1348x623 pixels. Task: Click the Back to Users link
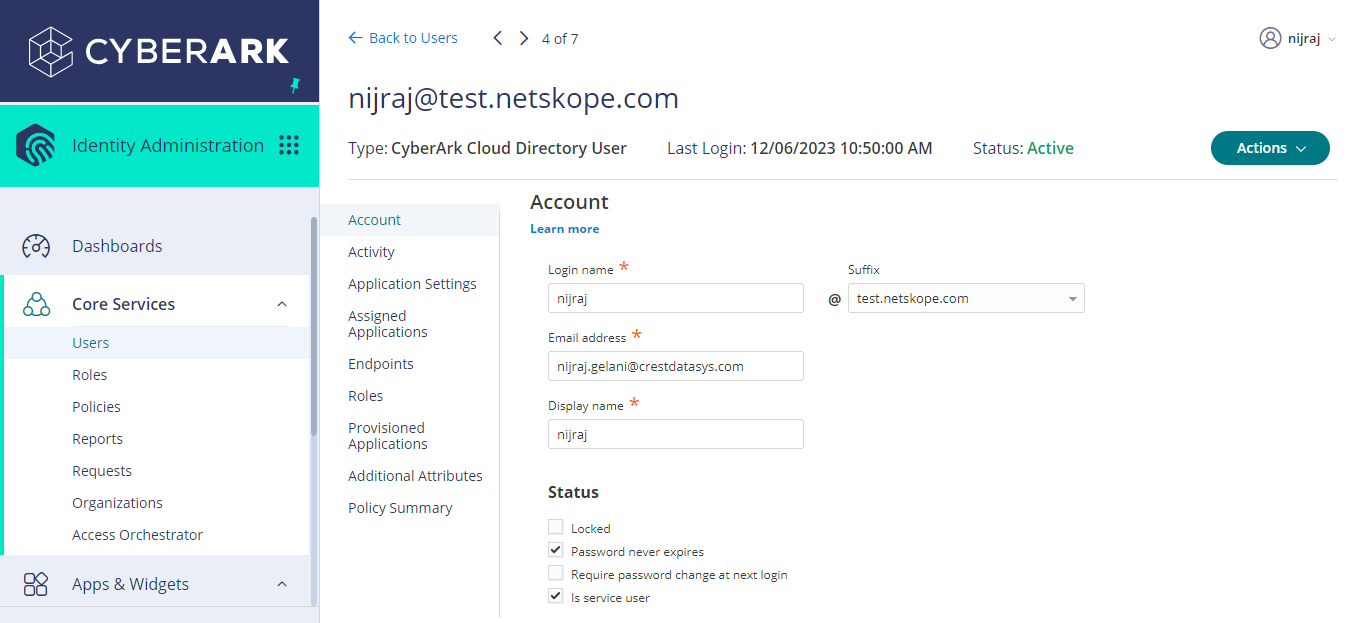tap(403, 38)
